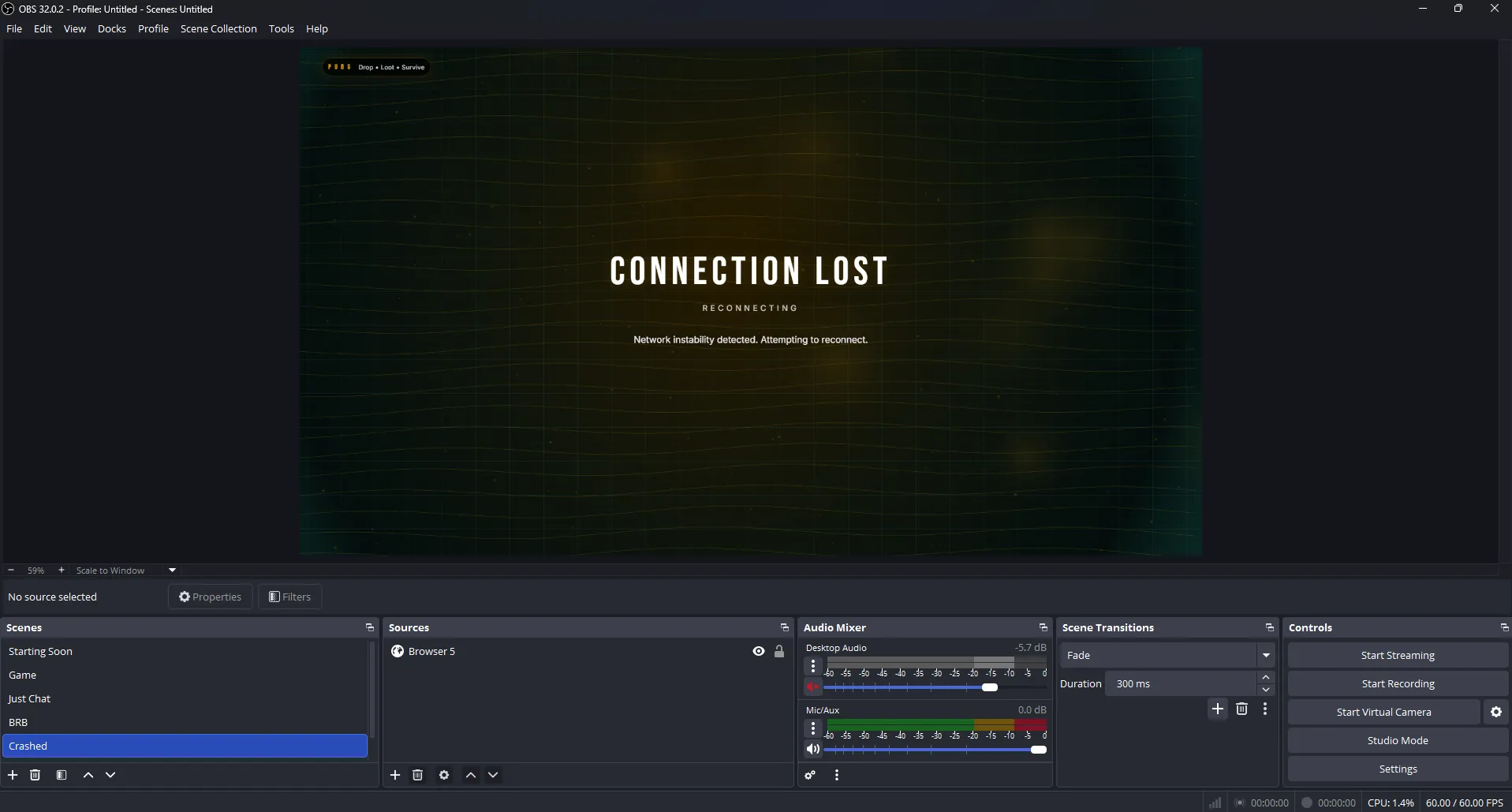
Task: Hide the Browser 5 source
Action: click(757, 651)
